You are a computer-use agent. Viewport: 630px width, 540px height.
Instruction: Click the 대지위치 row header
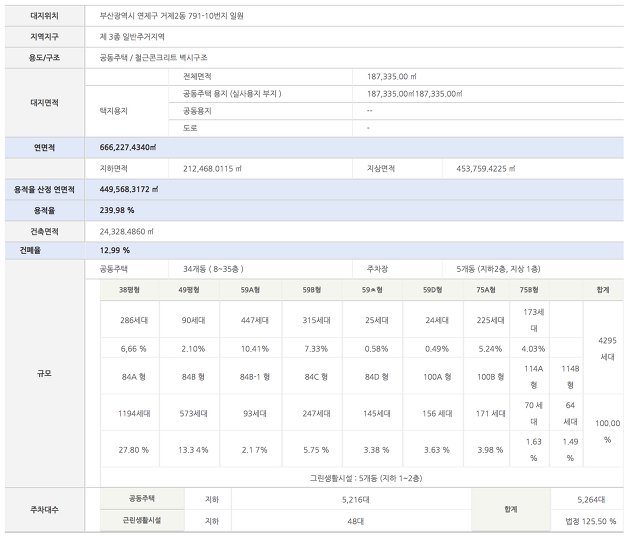pyautogui.click(x=44, y=16)
